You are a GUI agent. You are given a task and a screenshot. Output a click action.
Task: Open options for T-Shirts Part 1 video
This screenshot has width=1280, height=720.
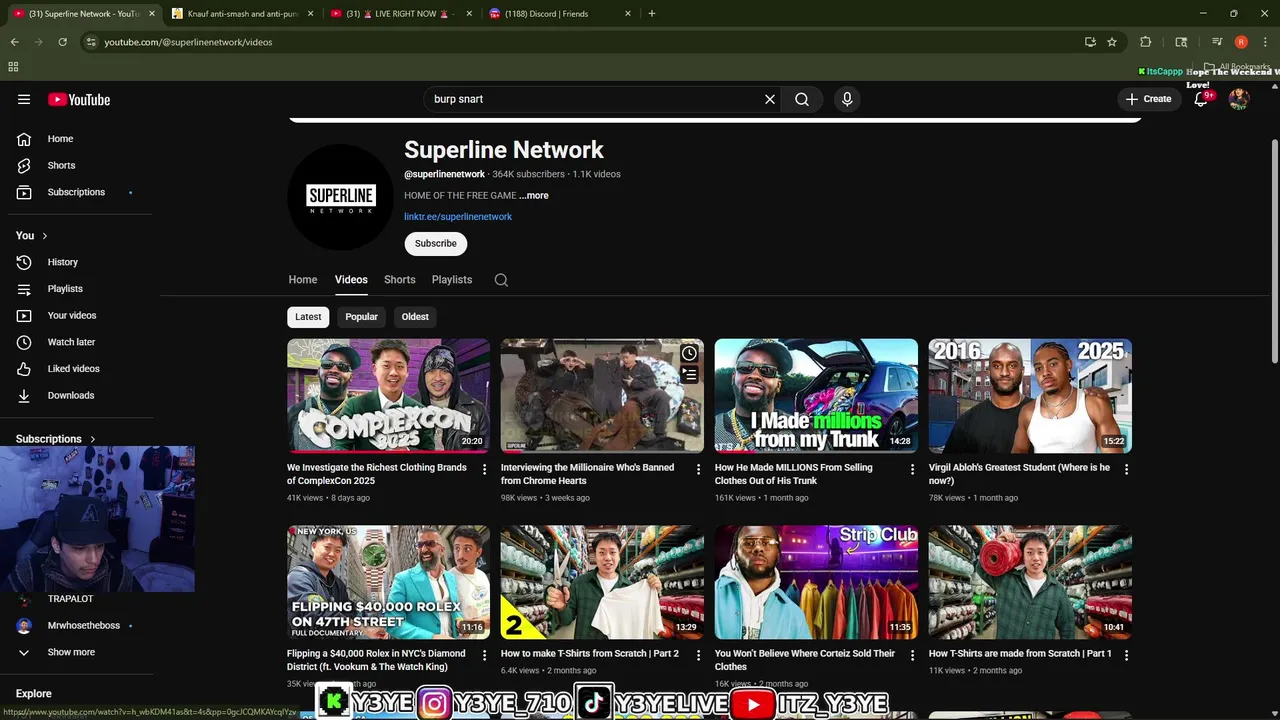tap(1126, 655)
